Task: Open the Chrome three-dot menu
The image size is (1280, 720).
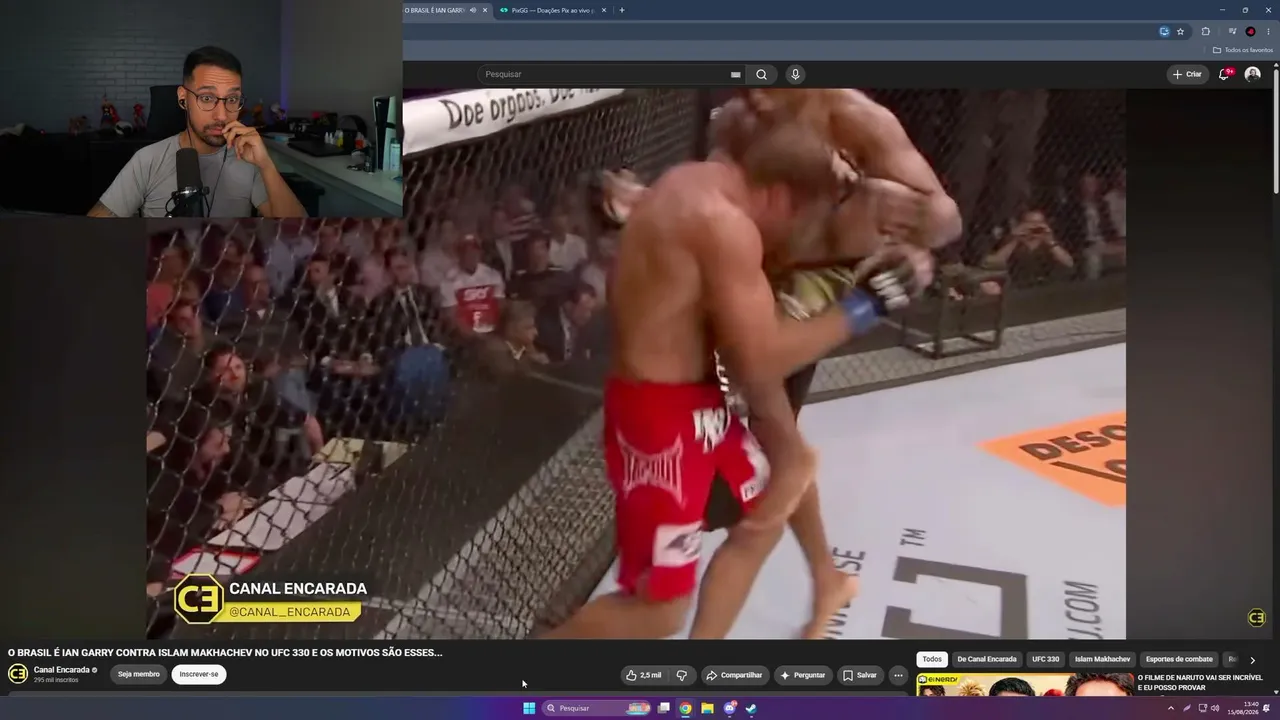Action: coord(1268,31)
